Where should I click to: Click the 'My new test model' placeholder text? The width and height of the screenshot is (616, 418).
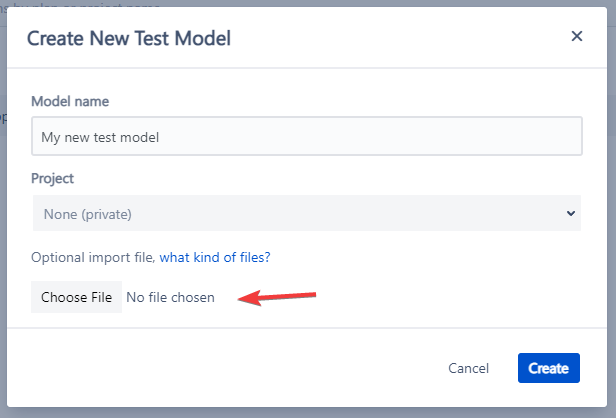[100, 137]
